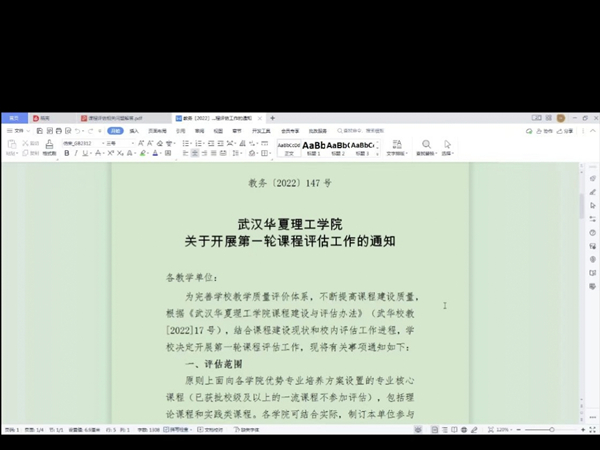Open the References ribbon tab

tap(181, 131)
